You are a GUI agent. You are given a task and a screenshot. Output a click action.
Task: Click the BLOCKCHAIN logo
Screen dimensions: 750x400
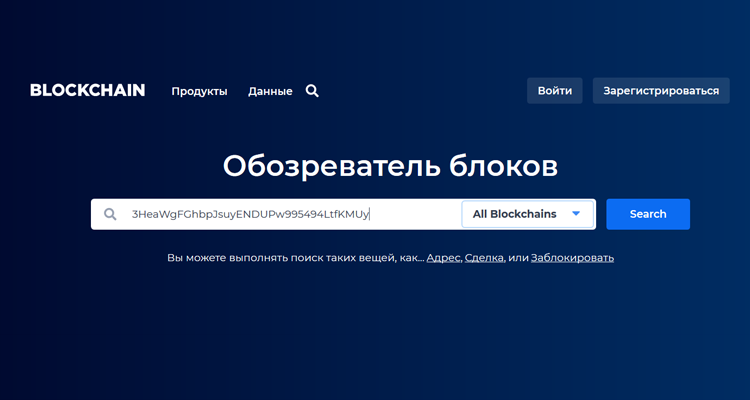point(88,90)
